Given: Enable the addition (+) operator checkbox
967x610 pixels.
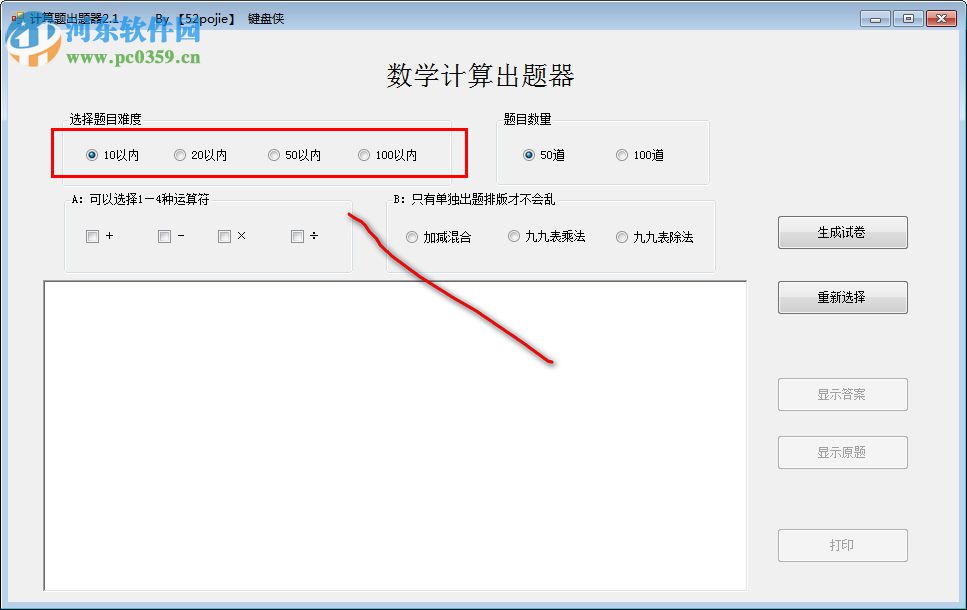Looking at the screenshot, I should (x=91, y=236).
